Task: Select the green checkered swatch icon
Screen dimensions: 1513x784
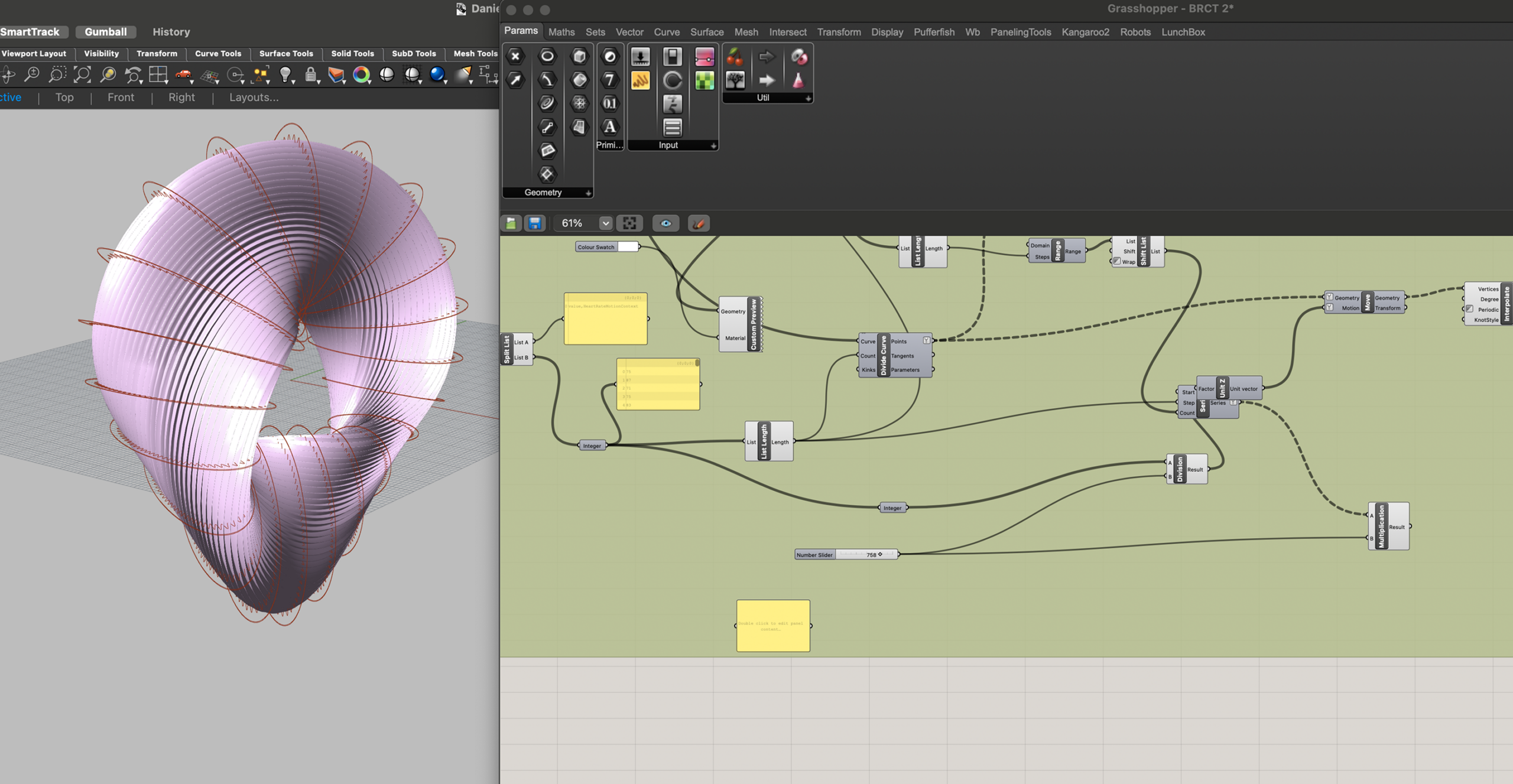Action: pos(704,80)
